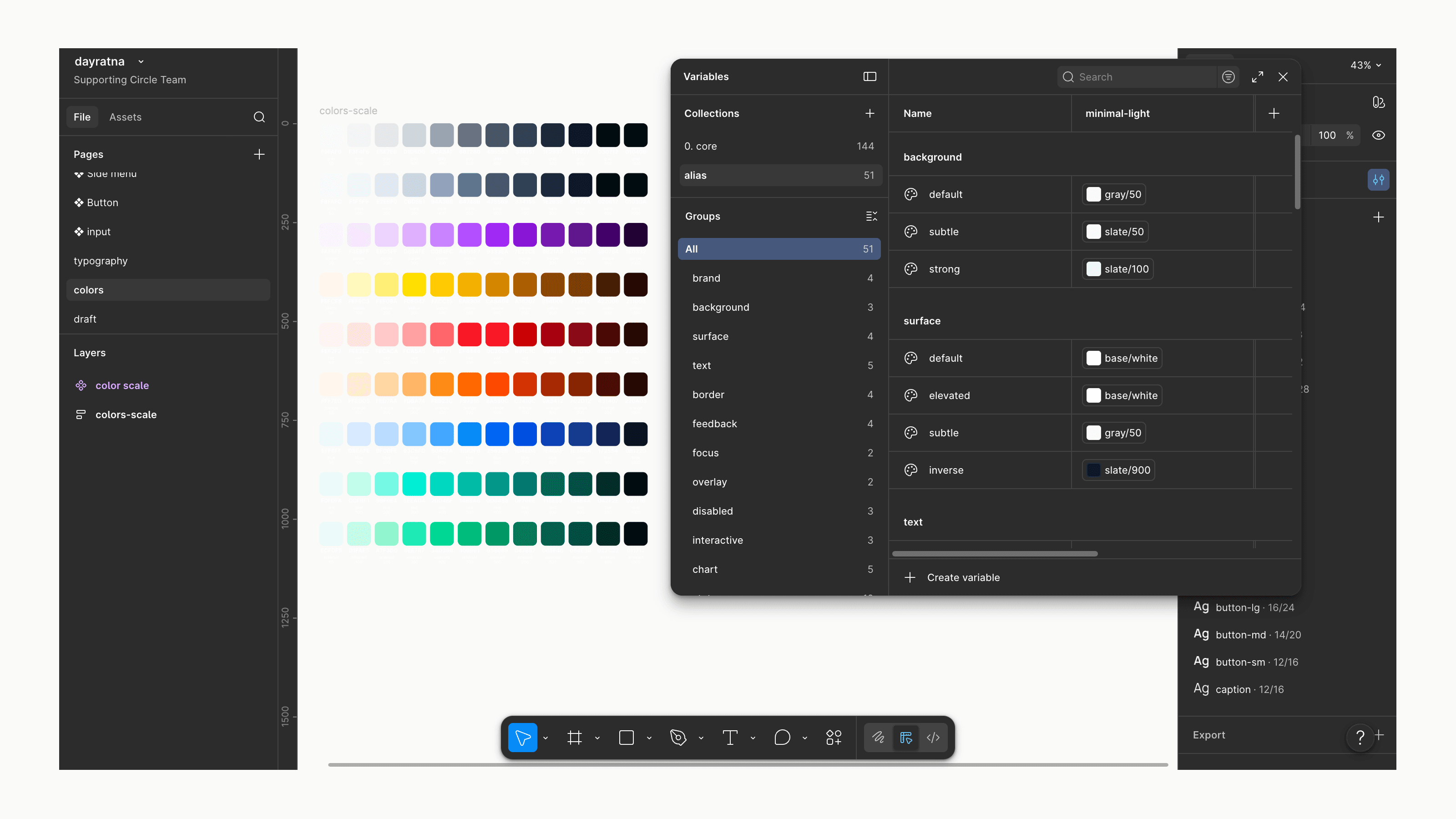Image resolution: width=1456 pixels, height=819 pixels.
Task: Open the Actions components tool
Action: [834, 738]
